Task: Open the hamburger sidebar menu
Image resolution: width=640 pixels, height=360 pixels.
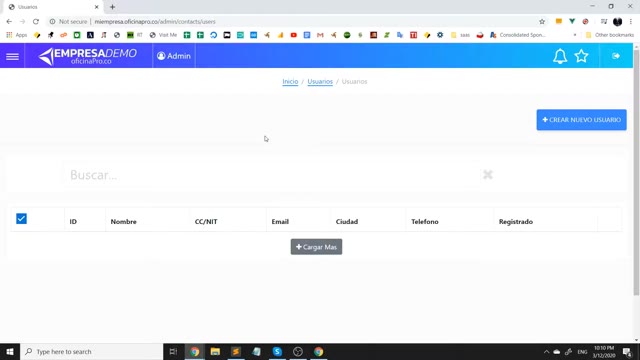Action: pyautogui.click(x=12, y=56)
